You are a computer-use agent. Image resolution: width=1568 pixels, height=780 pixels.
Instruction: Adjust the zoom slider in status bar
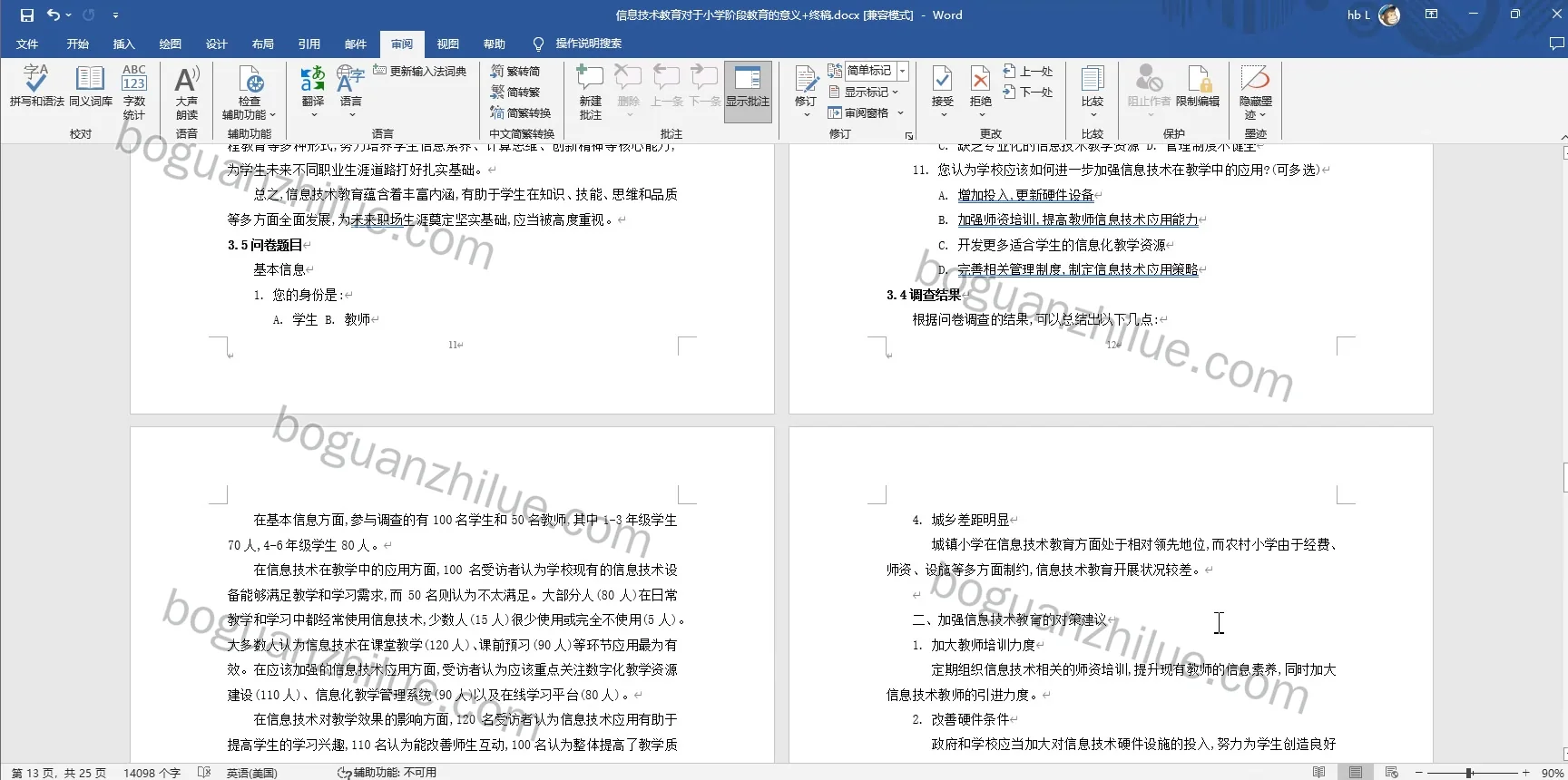(x=1468, y=773)
